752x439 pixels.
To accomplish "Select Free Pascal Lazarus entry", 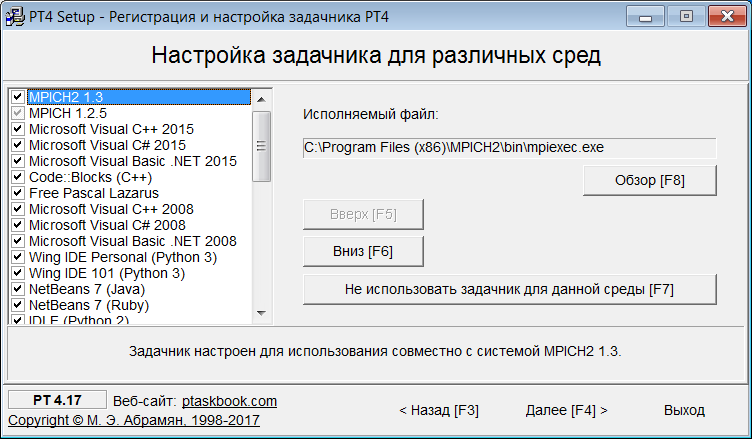I will 94,193.
